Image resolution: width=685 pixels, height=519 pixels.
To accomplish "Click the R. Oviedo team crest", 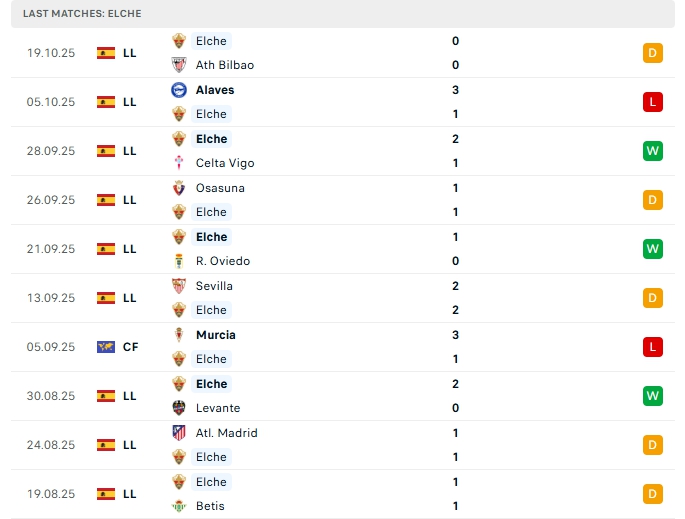I will pos(179,261).
